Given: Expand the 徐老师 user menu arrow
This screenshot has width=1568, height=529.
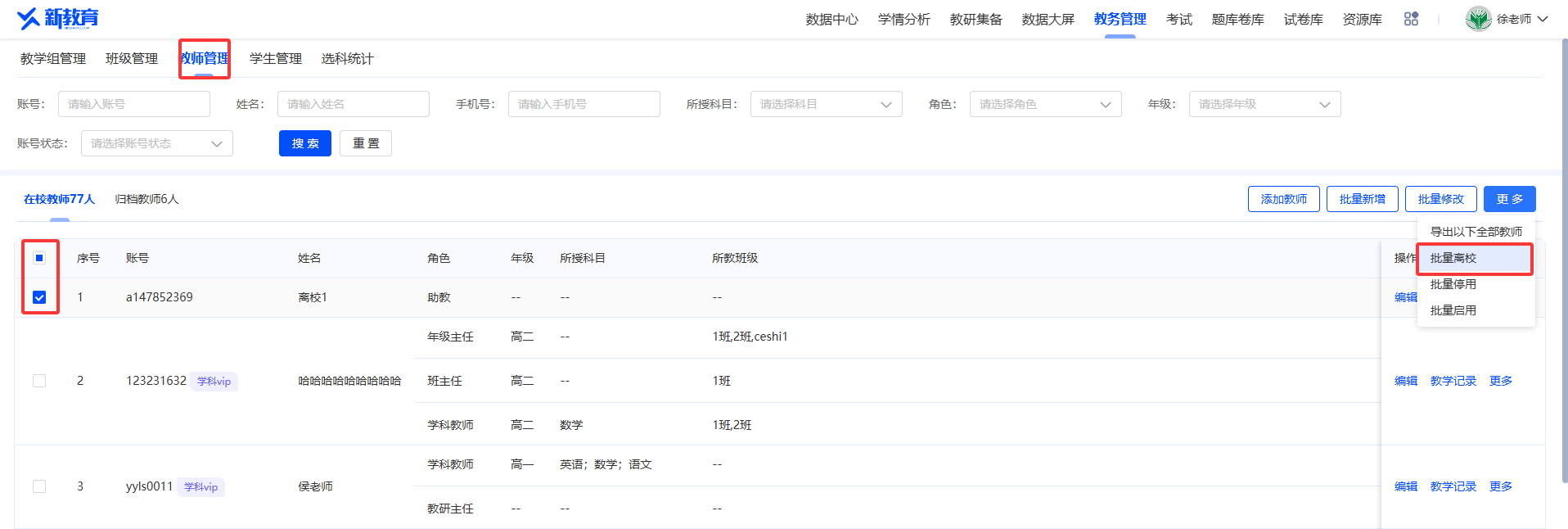Looking at the screenshot, I should point(1543,19).
